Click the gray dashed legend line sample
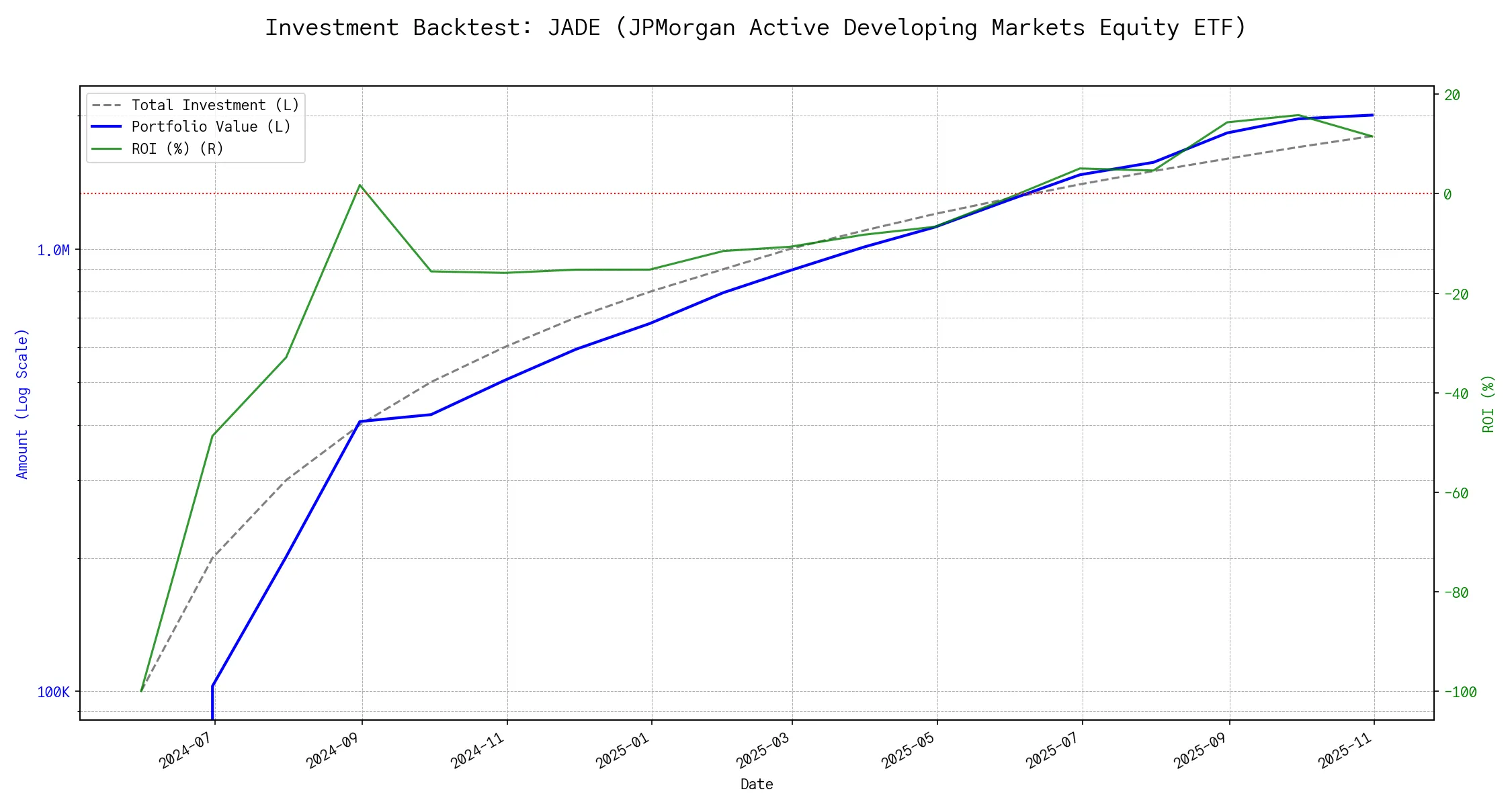The image size is (1512, 806). coord(107,105)
